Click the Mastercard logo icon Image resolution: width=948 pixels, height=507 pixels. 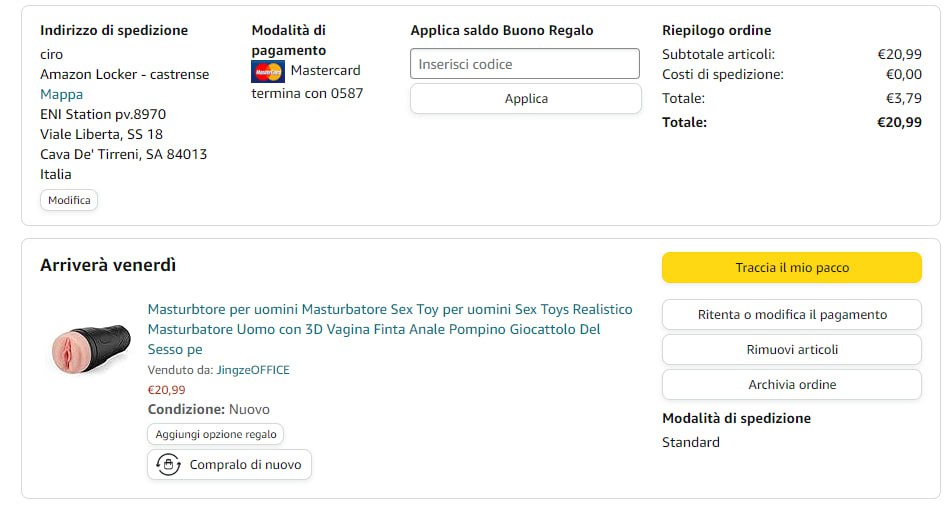pos(268,71)
